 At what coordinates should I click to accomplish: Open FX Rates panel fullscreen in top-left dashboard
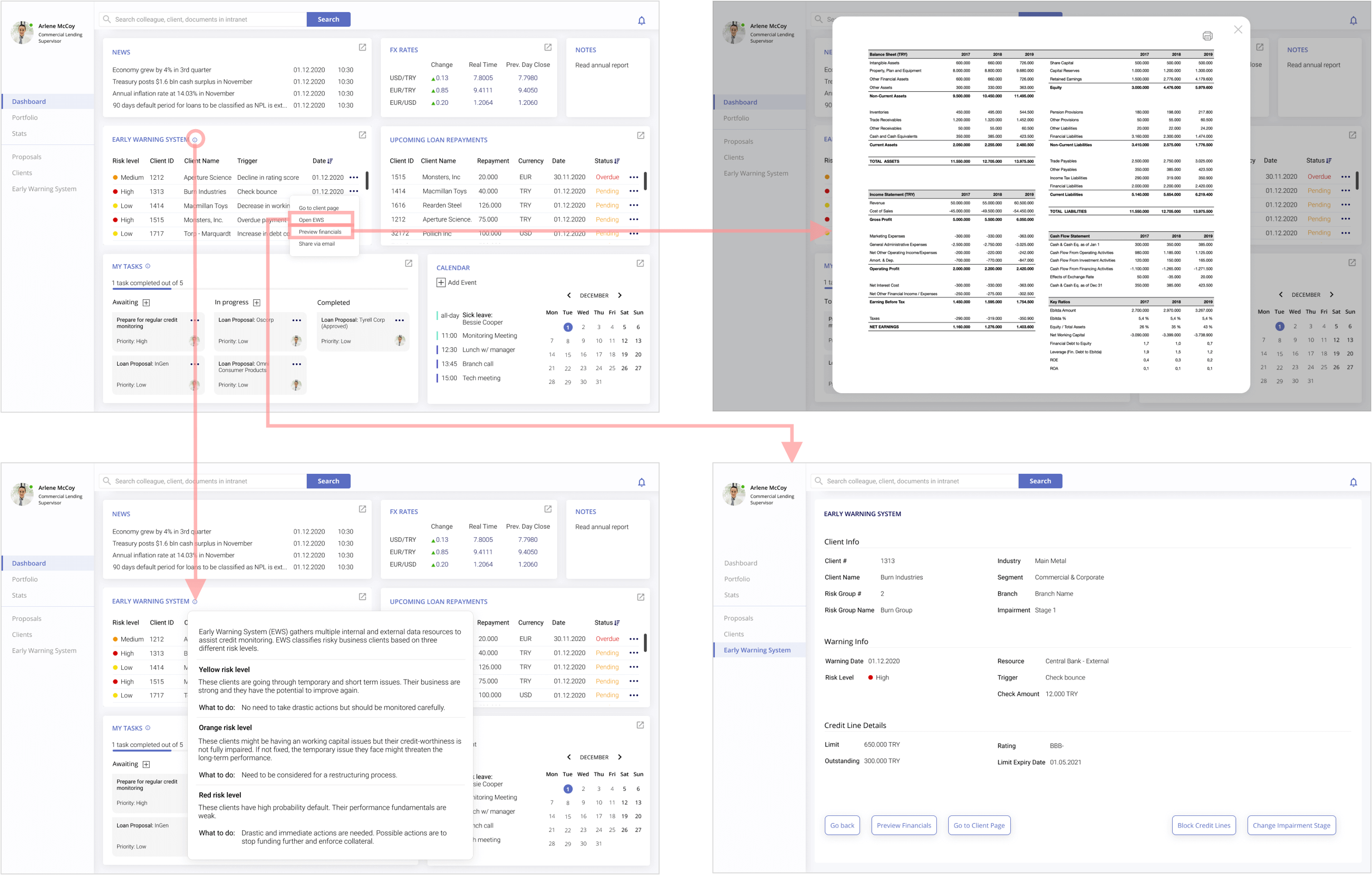547,47
